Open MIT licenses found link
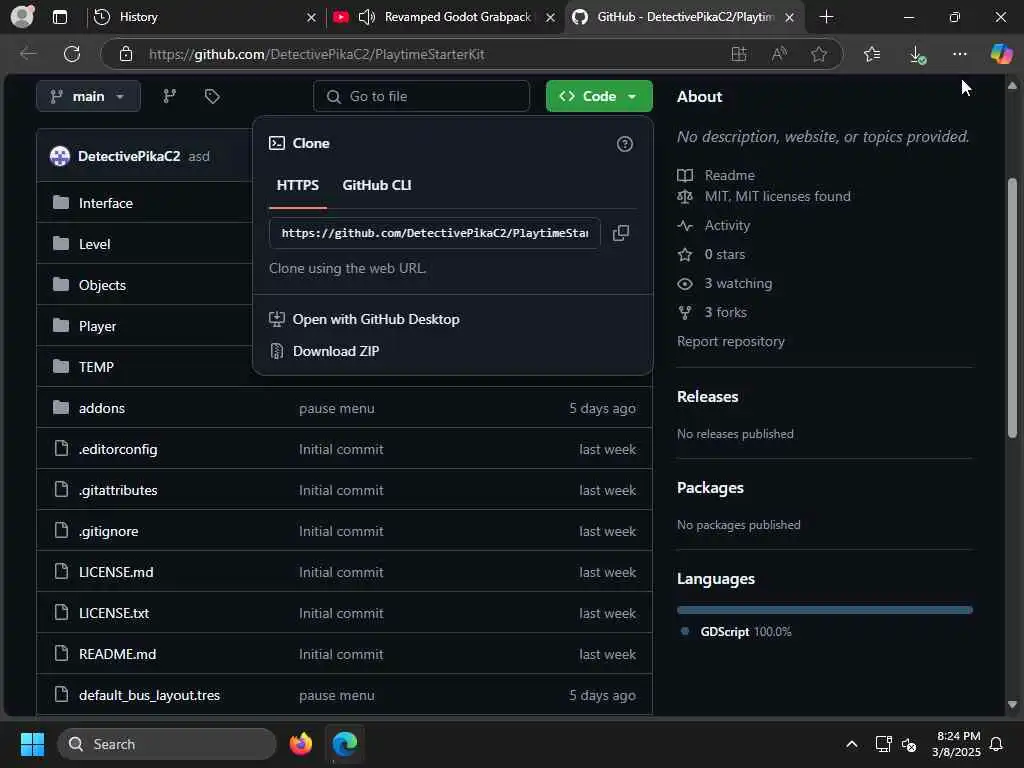Screen dimensions: 1024x768 (x=777, y=197)
